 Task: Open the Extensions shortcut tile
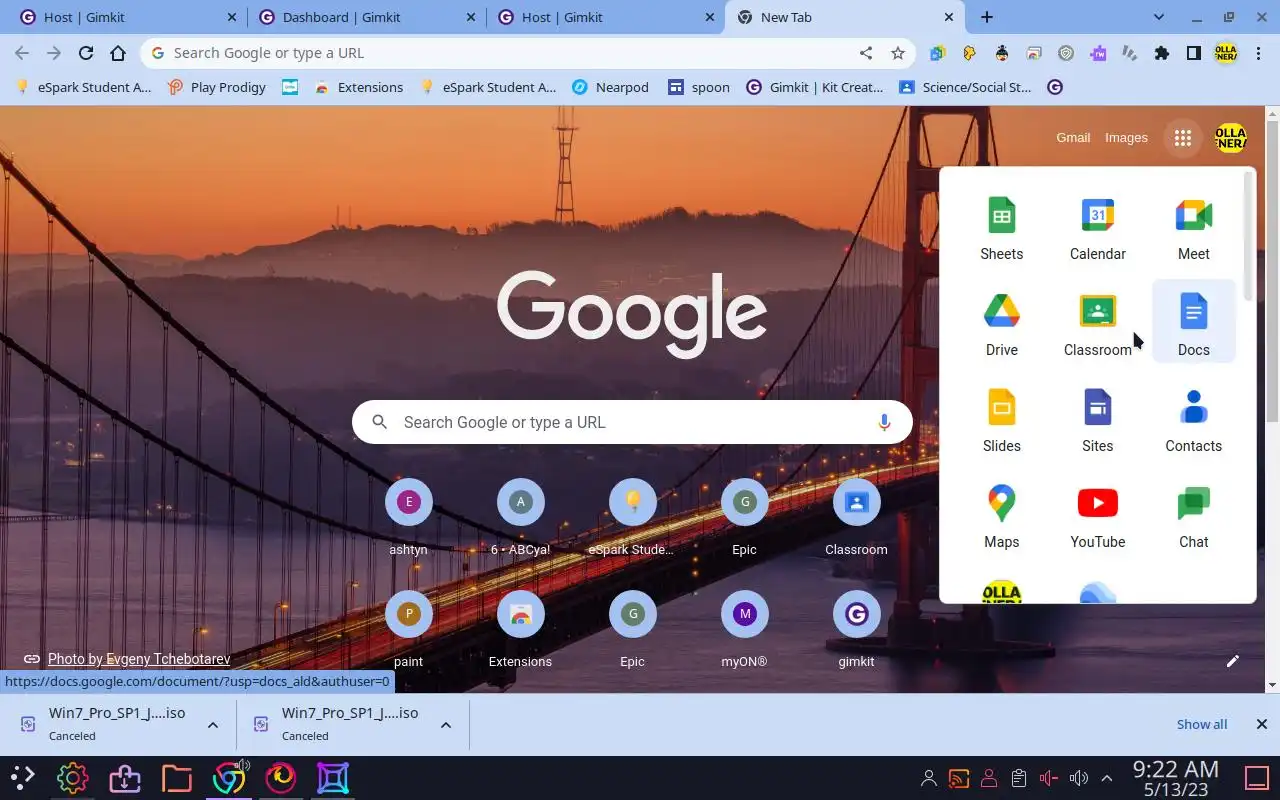[x=520, y=630]
